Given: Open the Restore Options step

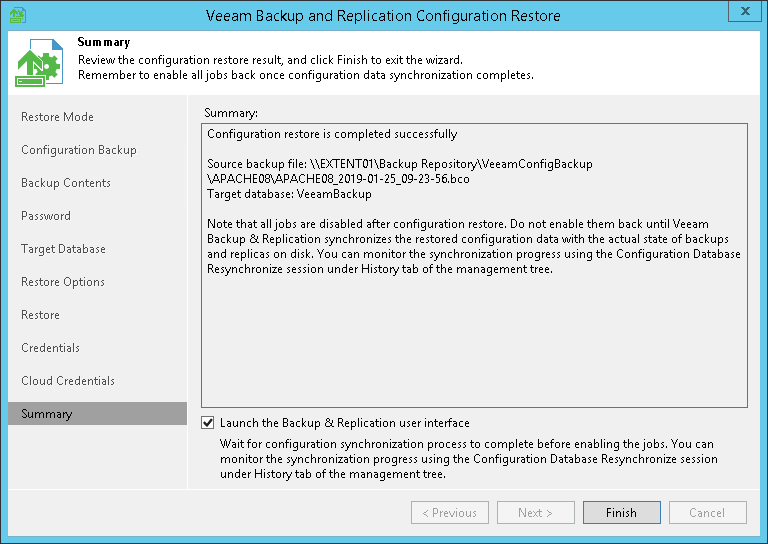Looking at the screenshot, I should [x=63, y=282].
